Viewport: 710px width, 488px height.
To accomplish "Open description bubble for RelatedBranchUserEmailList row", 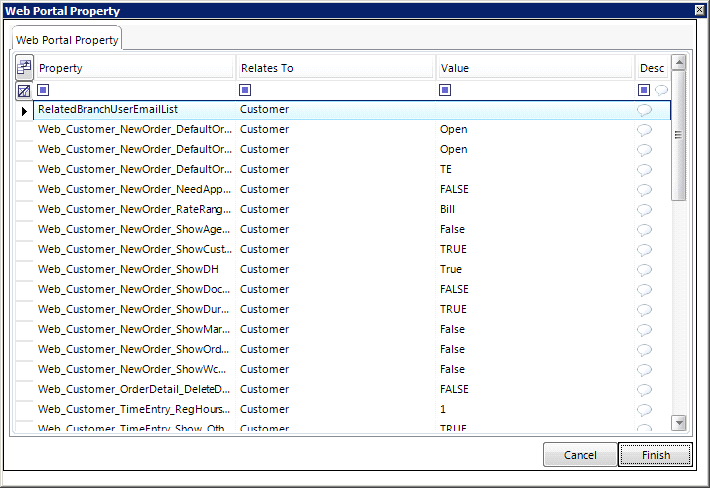I will 644,110.
